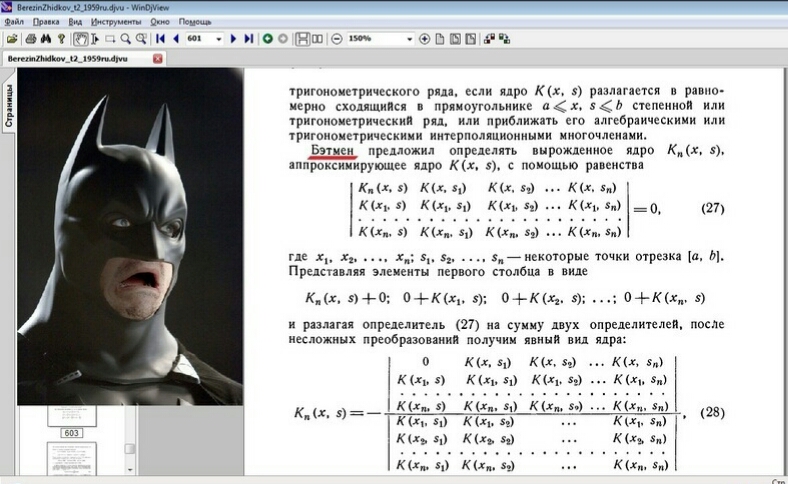Rotate the page right
This screenshot has height=484, width=788.
[x=505, y=39]
